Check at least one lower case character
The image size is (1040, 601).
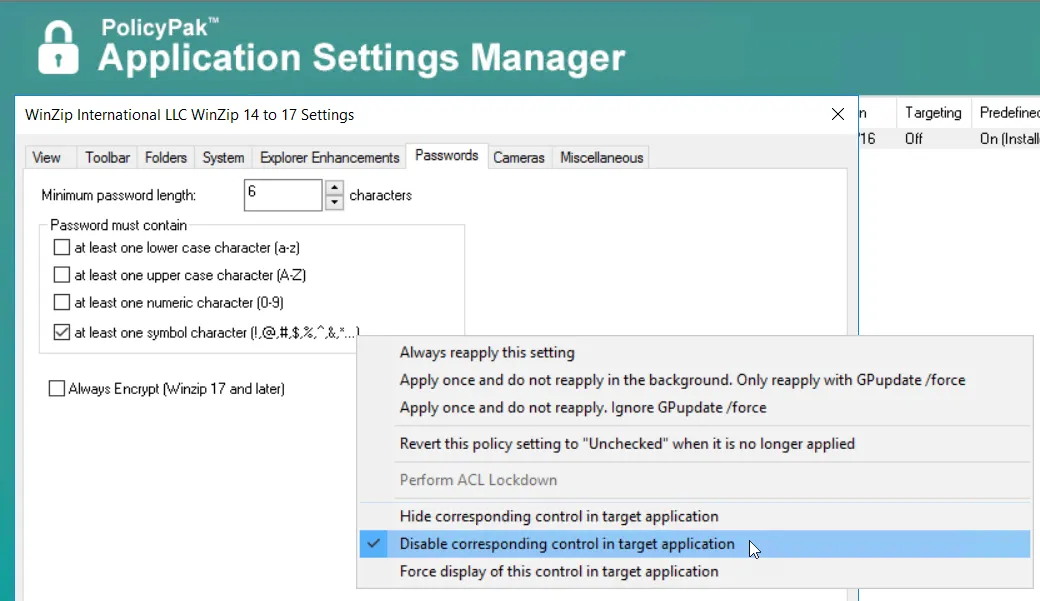pos(62,247)
